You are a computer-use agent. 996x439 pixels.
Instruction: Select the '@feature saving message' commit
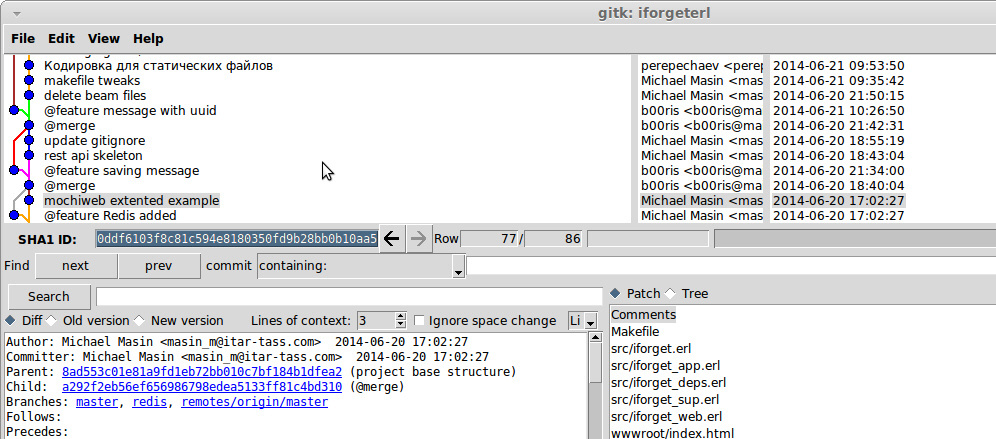pos(121,170)
